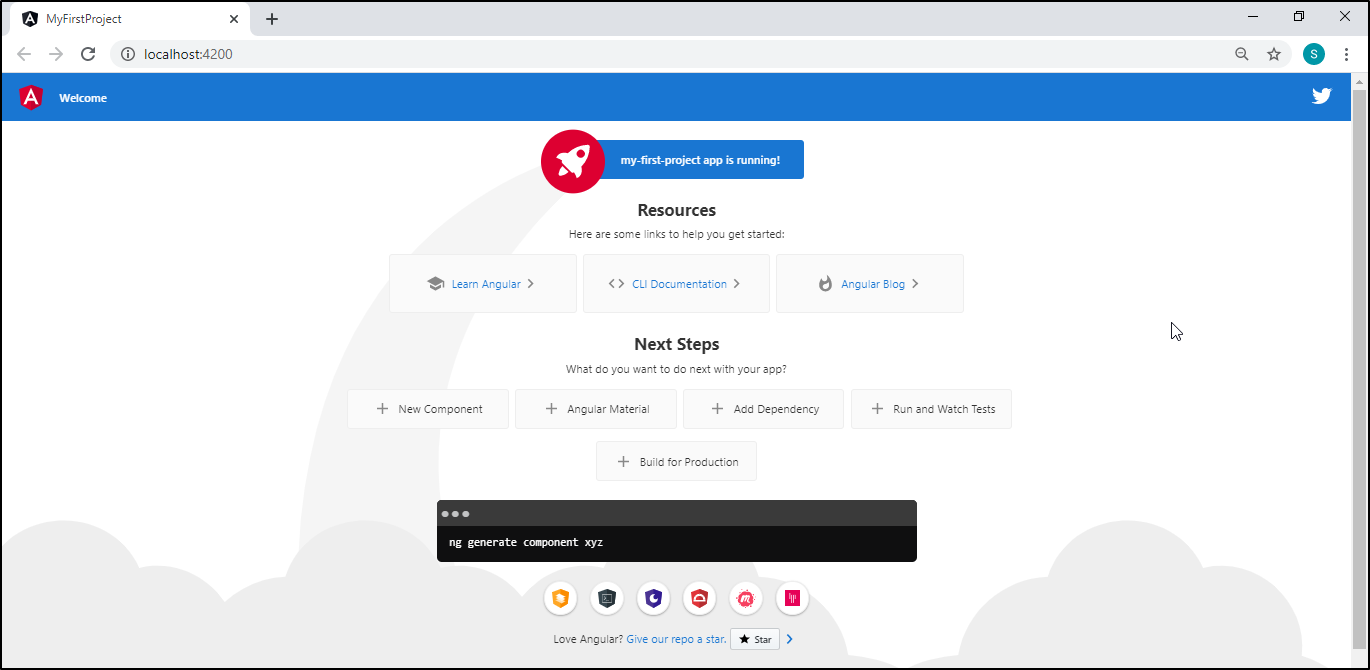Viewport: 1370px width, 670px height.
Task: Click the Give our repo a star link
Action: tap(676, 639)
